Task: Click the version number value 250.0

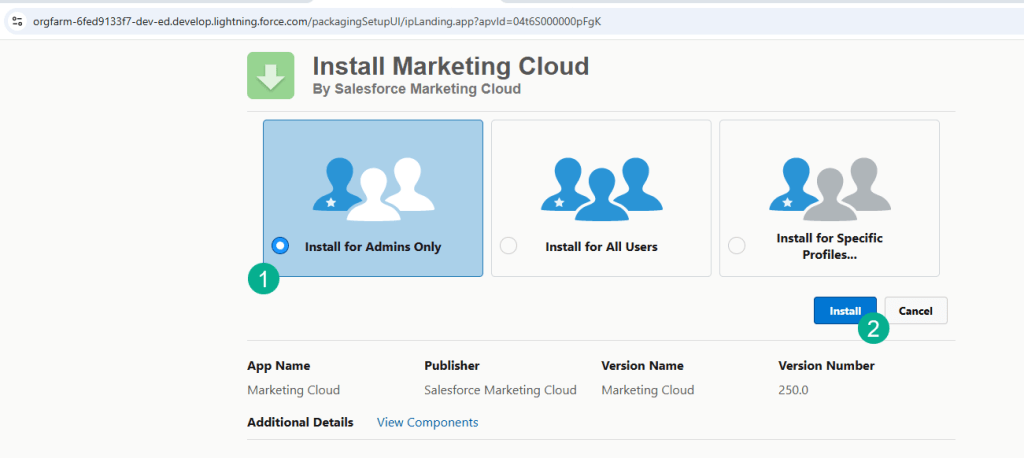Action: [795, 390]
